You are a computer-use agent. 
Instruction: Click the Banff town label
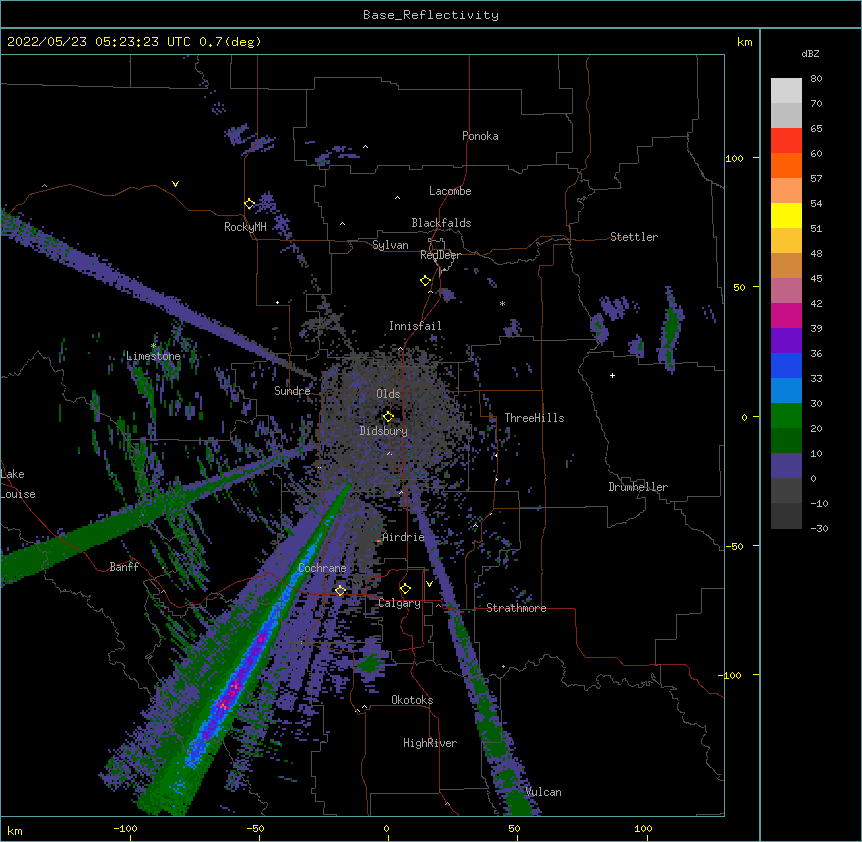(124, 567)
